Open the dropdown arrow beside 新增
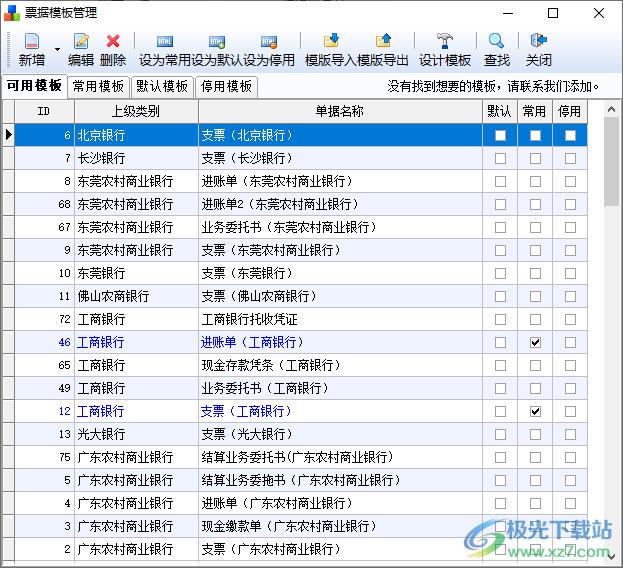Viewport: 623px width, 568px height. [x=57, y=49]
